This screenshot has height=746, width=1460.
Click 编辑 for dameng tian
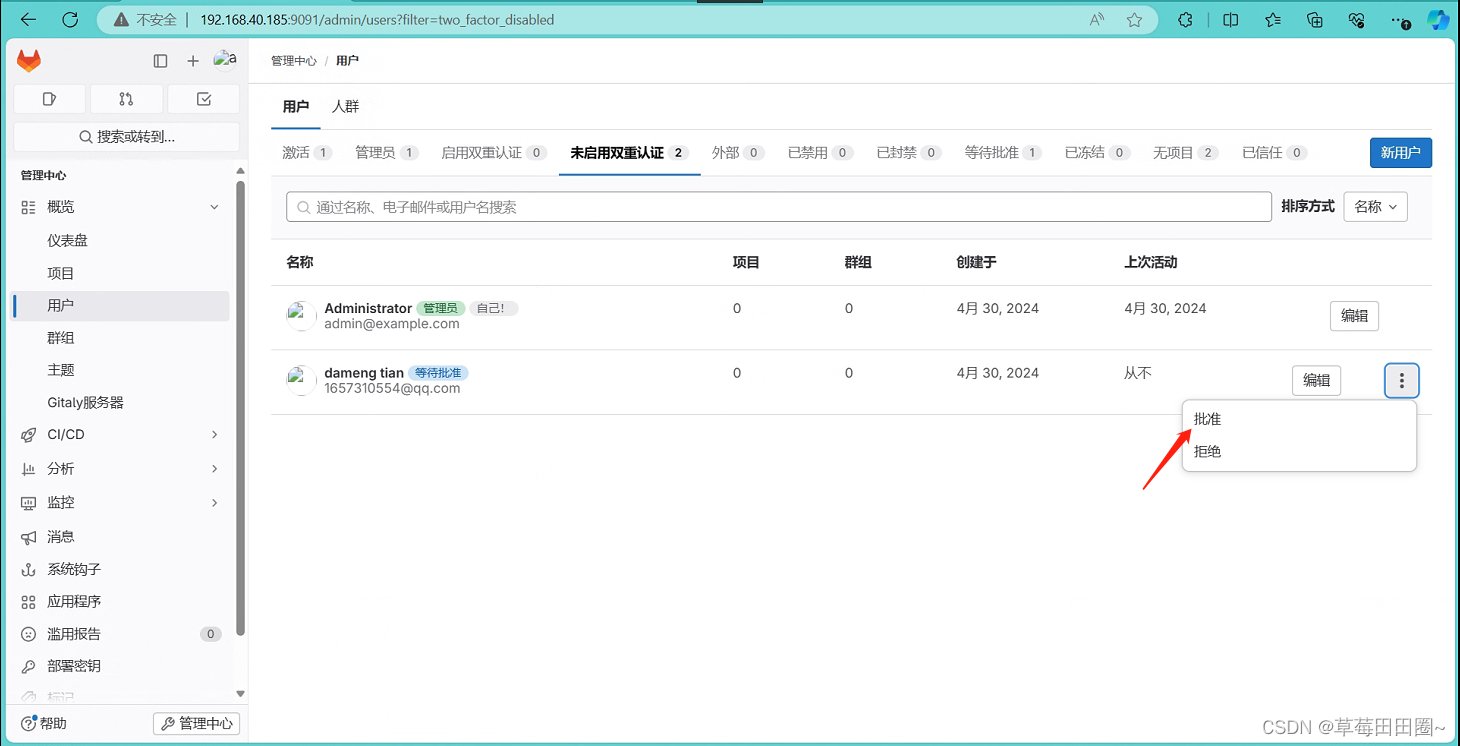click(1317, 380)
